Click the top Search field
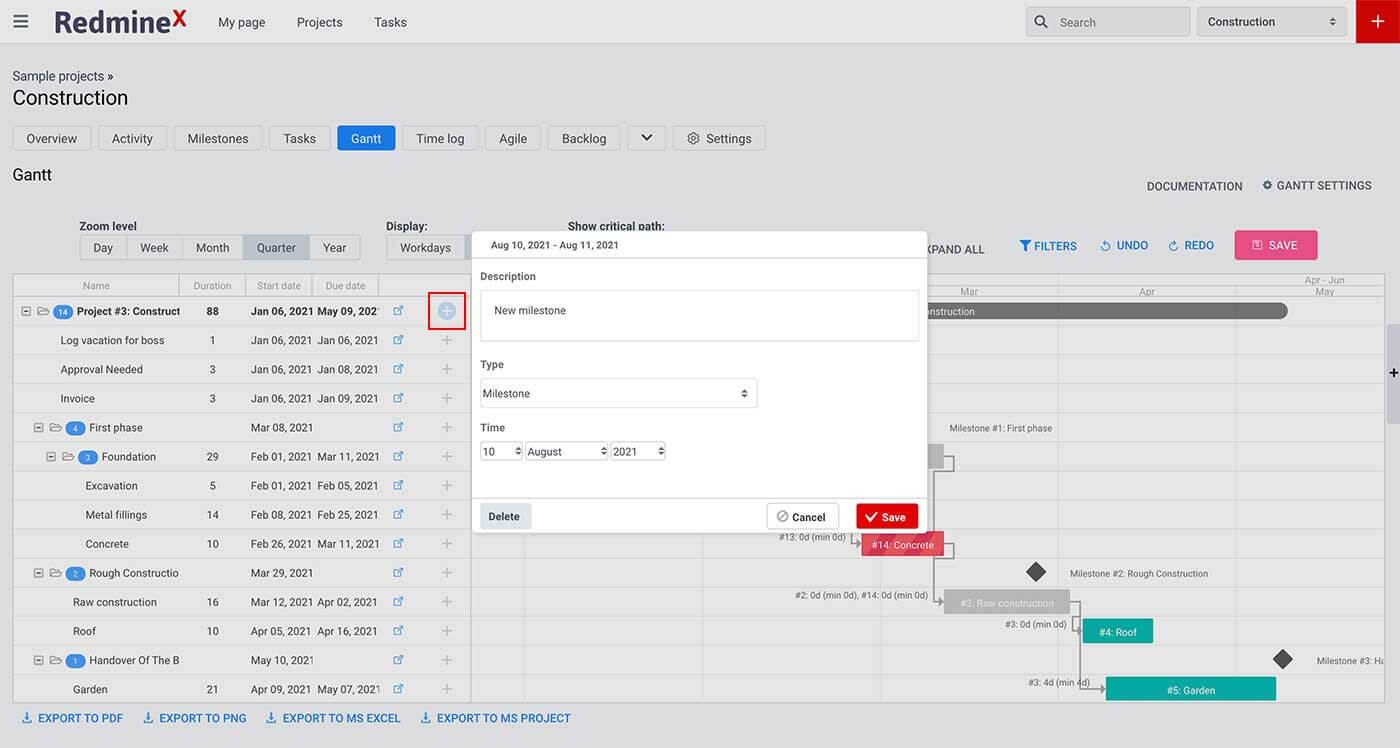Screen dimensions: 1400x748 1108,21
